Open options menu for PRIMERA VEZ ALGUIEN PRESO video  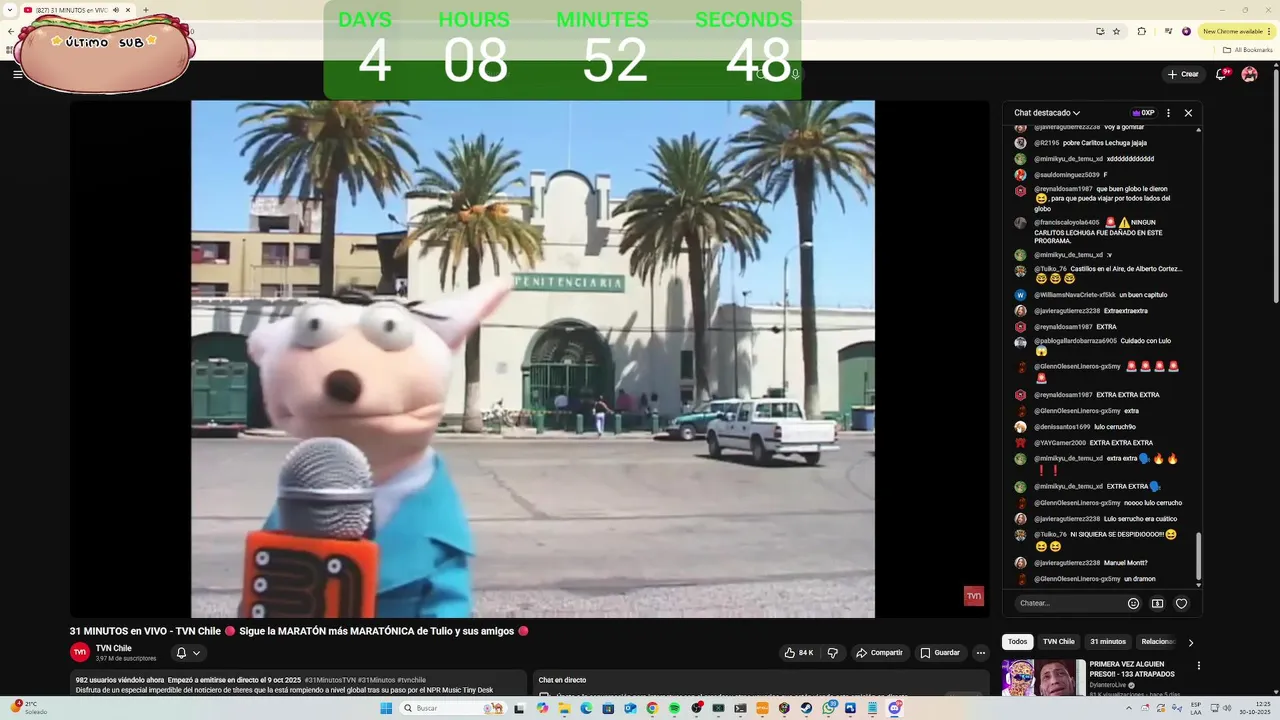1198,666
